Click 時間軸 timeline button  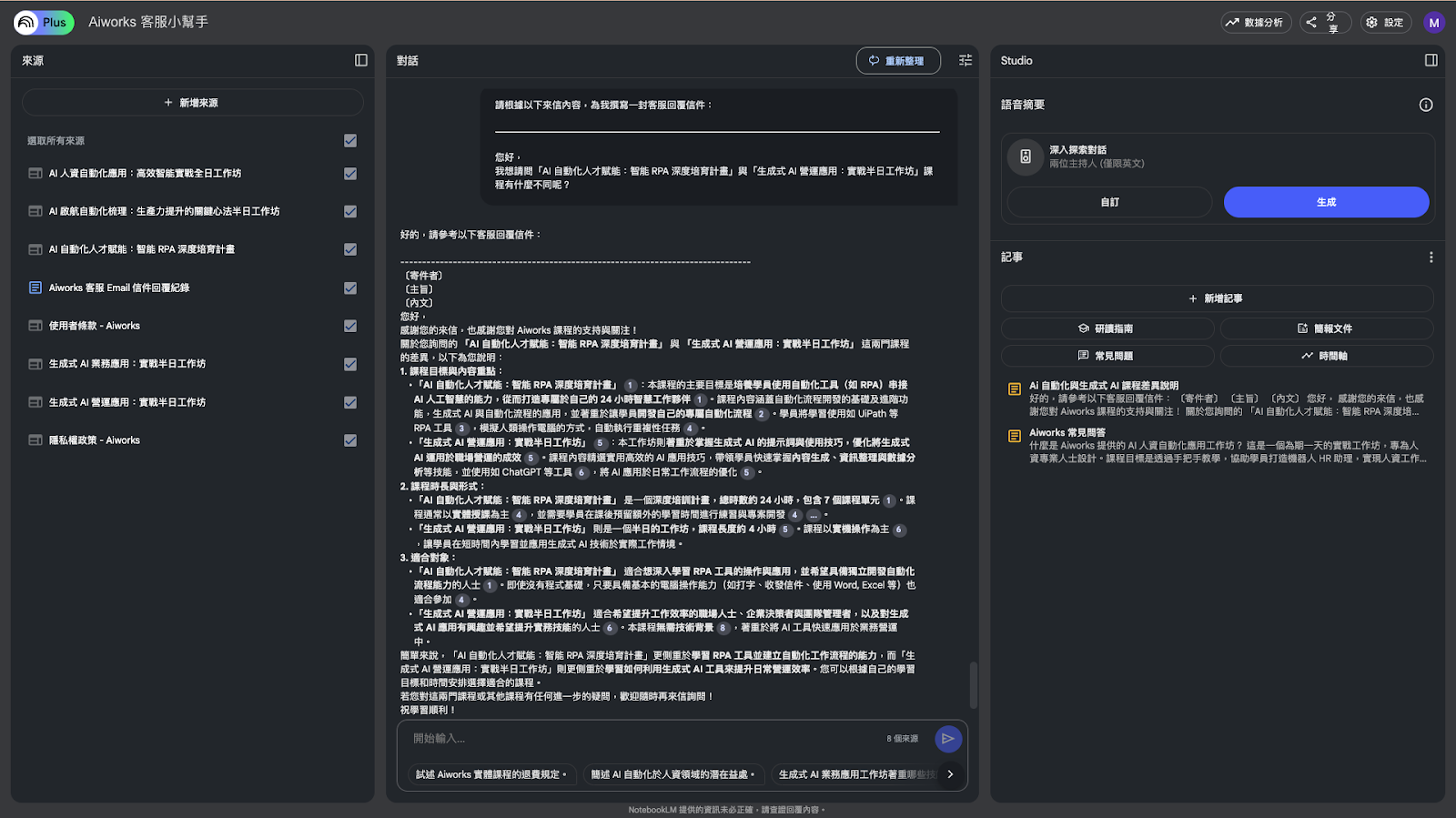[x=1326, y=356]
